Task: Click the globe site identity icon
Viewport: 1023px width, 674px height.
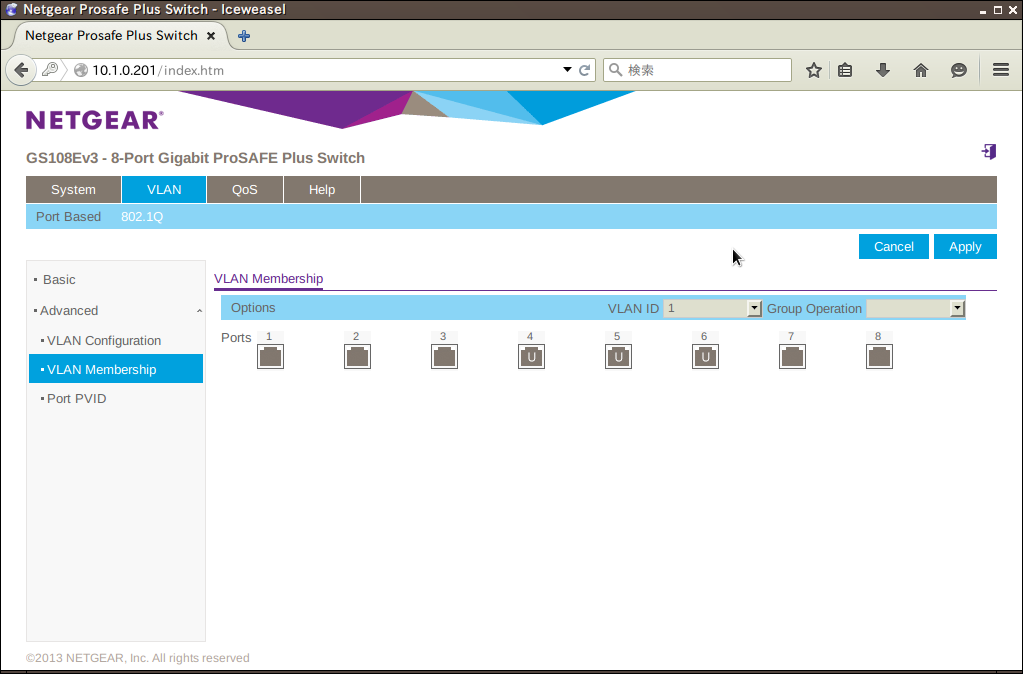Action: 81,70
